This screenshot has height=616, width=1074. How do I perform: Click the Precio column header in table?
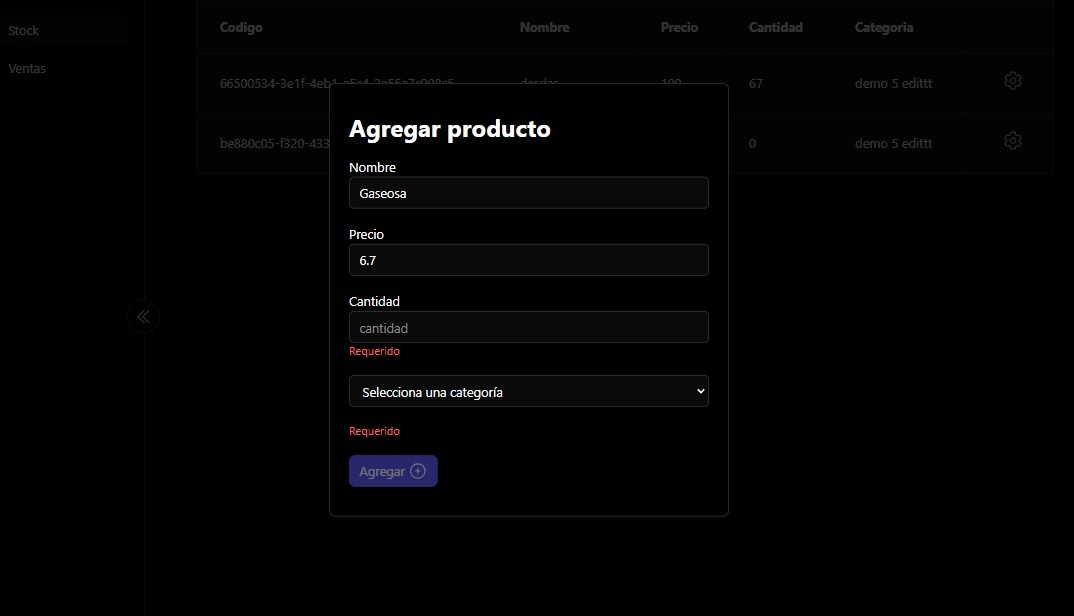tap(679, 28)
